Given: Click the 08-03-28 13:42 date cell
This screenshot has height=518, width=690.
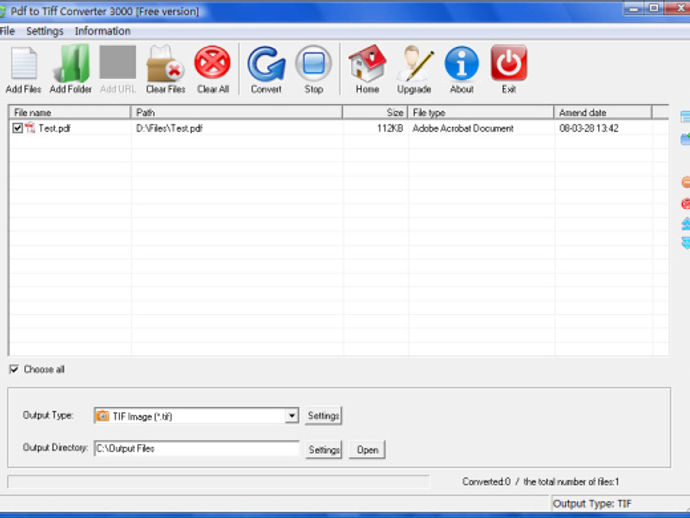Looking at the screenshot, I should pos(589,128).
